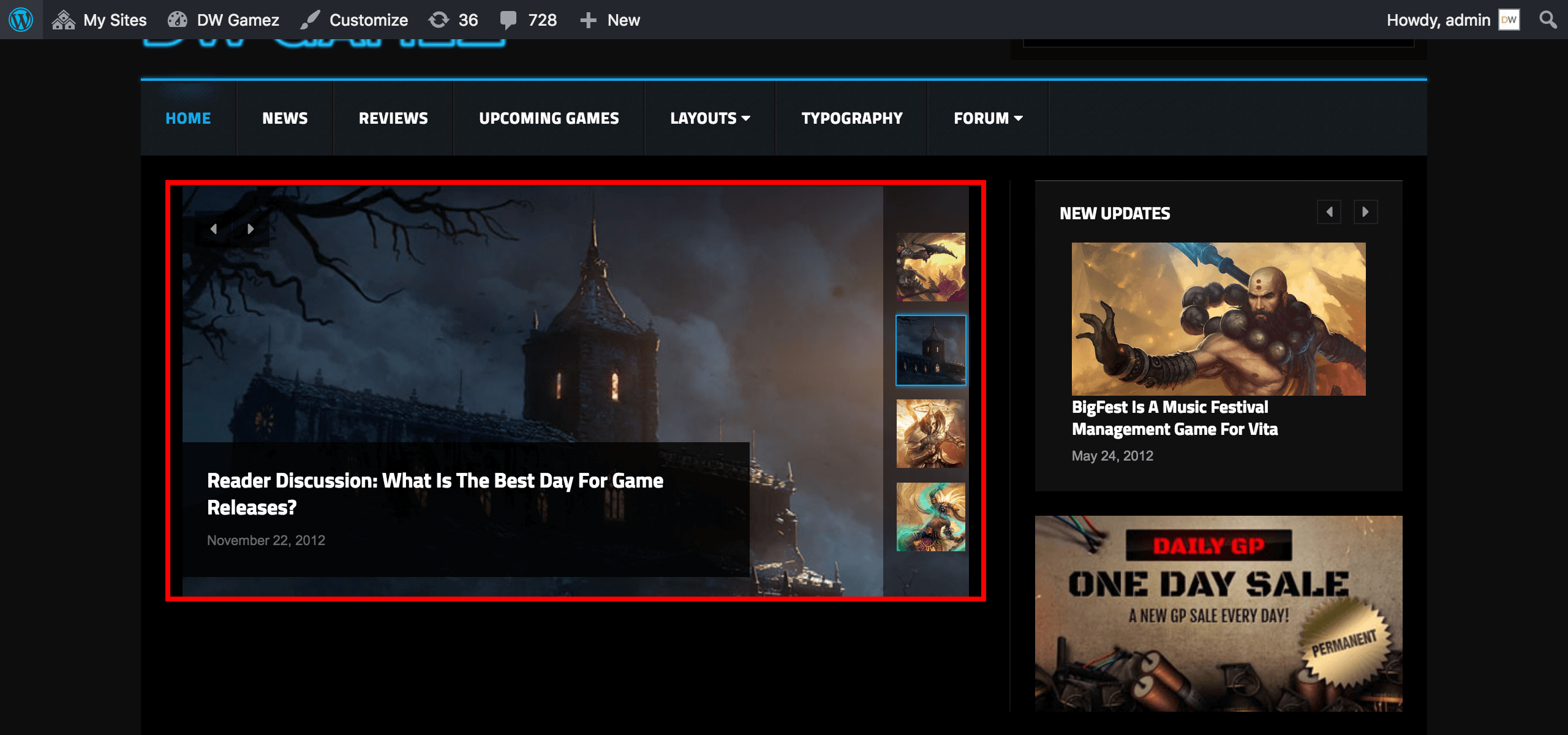Viewport: 1568px width, 735px height.
Task: Expand the FORUM dropdown menu
Action: pos(988,118)
